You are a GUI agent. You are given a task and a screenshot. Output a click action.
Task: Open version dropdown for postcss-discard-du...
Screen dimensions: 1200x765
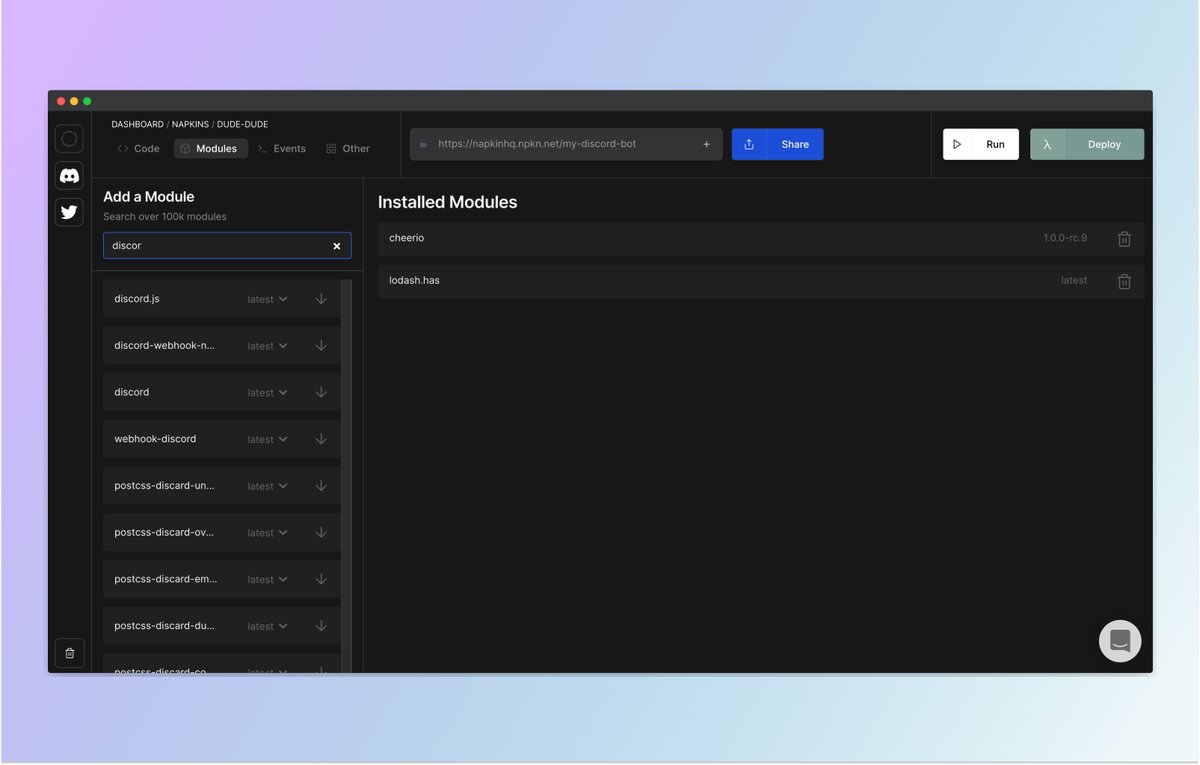268,626
